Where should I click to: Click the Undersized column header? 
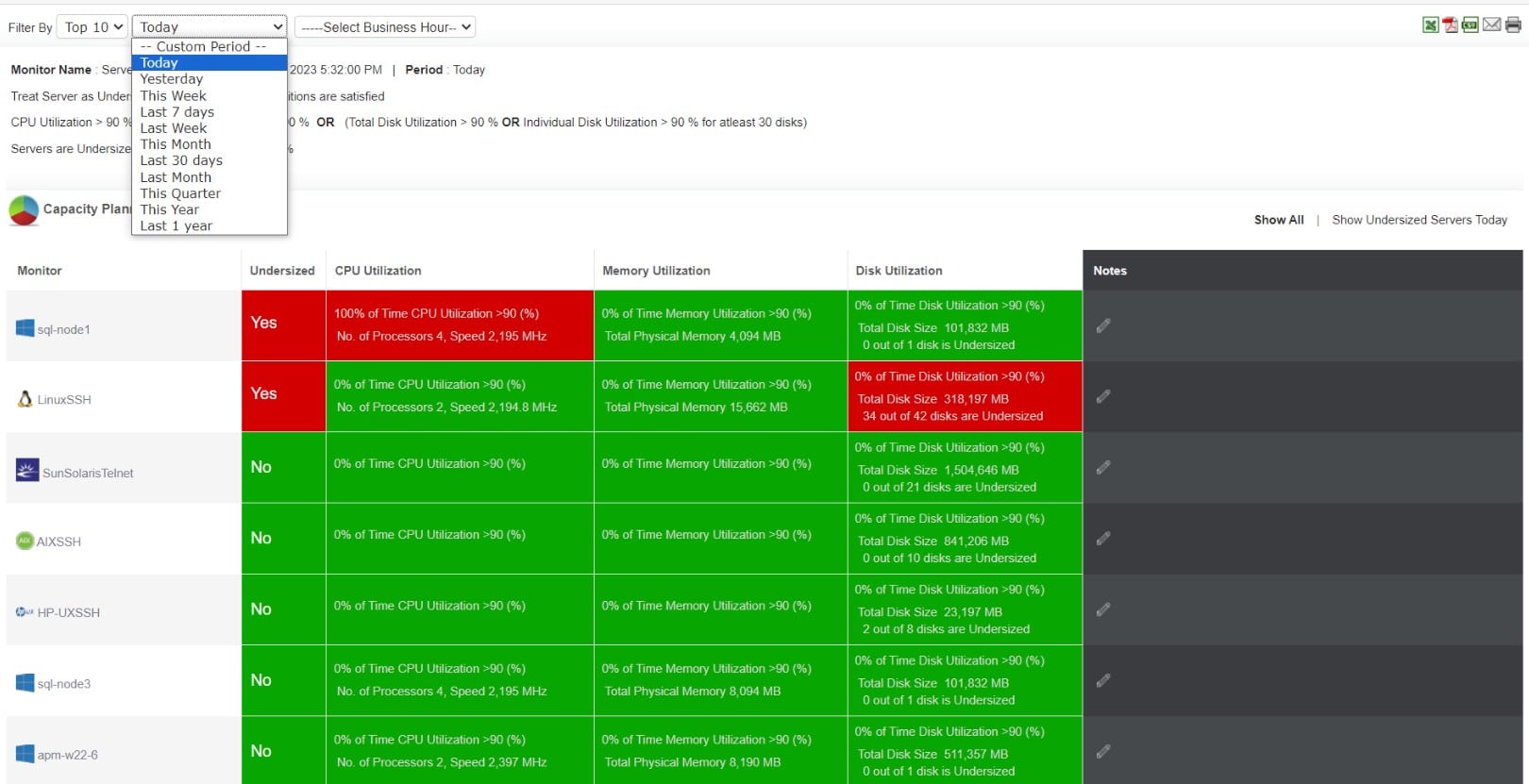[282, 271]
